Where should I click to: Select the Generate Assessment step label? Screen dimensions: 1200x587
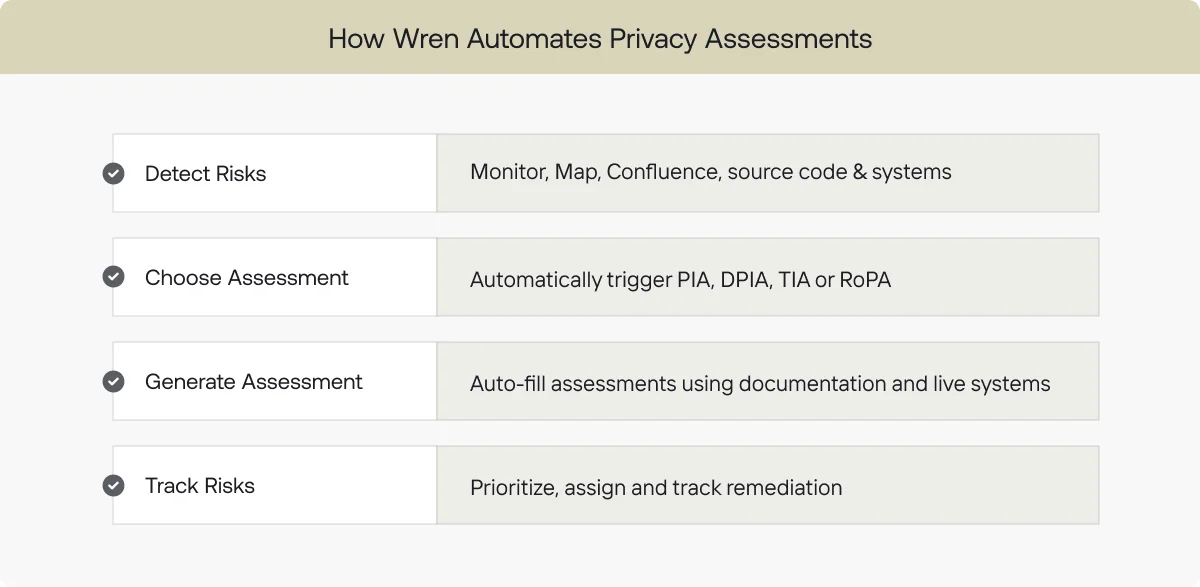(x=254, y=382)
